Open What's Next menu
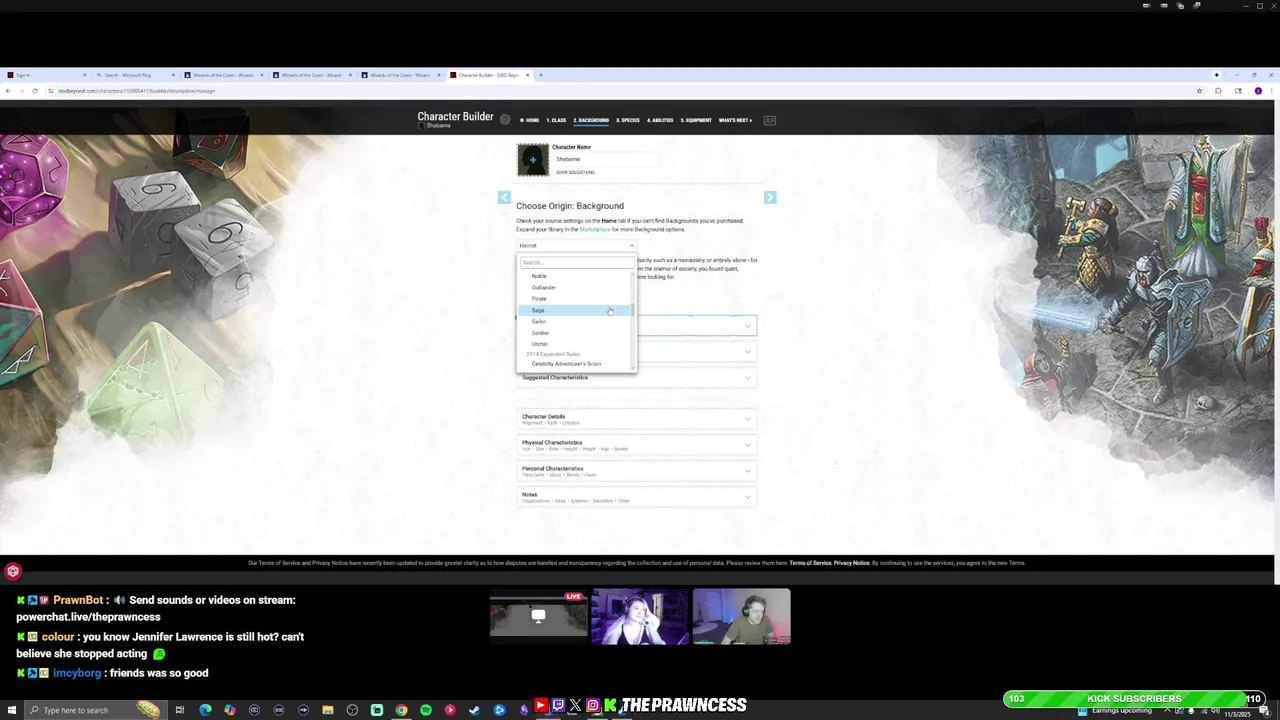Image resolution: width=1280 pixels, height=720 pixels. click(x=735, y=120)
